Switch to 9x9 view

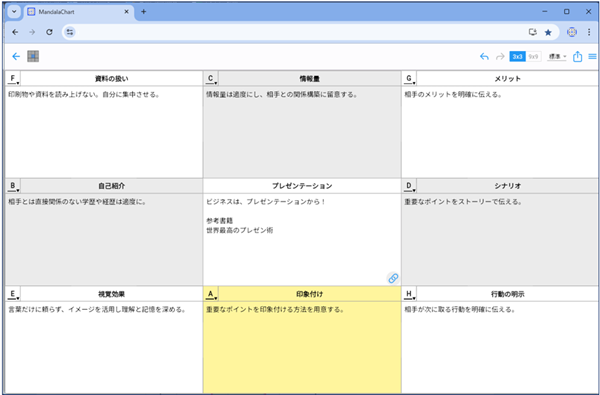533,57
